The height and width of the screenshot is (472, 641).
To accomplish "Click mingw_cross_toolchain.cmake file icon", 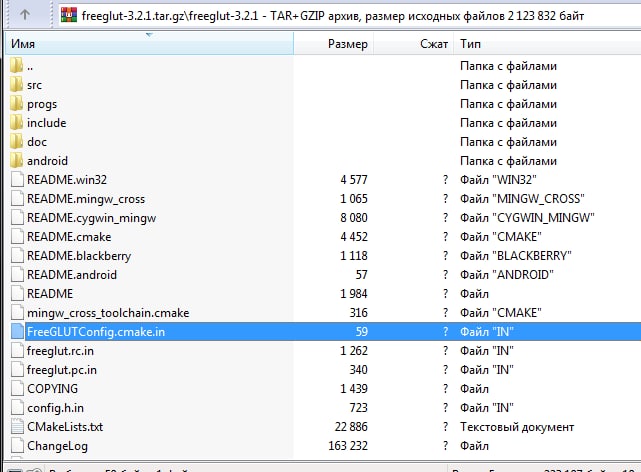I will point(17,313).
